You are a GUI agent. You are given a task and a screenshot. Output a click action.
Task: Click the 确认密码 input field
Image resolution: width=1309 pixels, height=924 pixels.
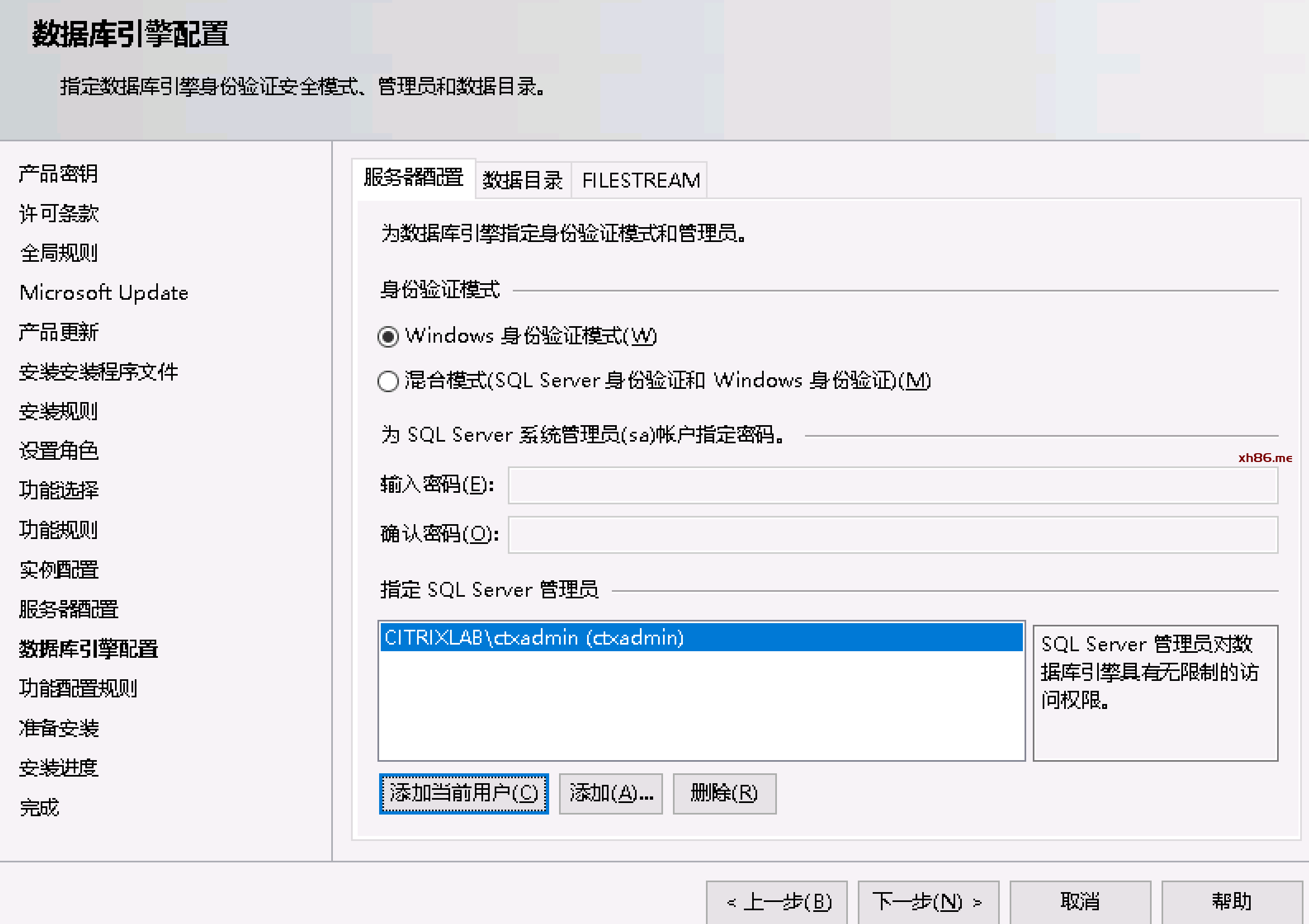tap(892, 535)
